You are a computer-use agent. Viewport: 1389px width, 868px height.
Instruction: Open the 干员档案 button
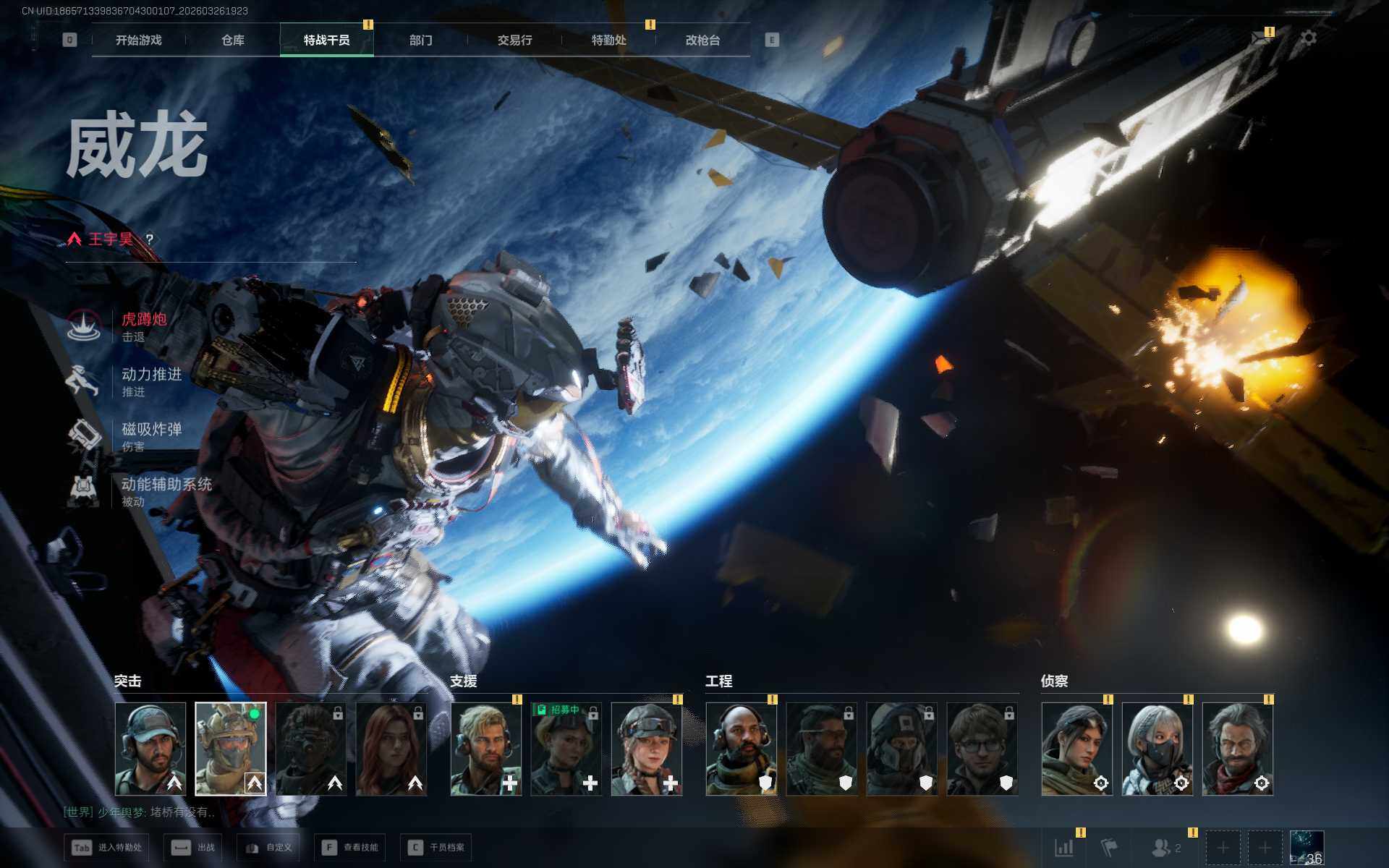(436, 847)
